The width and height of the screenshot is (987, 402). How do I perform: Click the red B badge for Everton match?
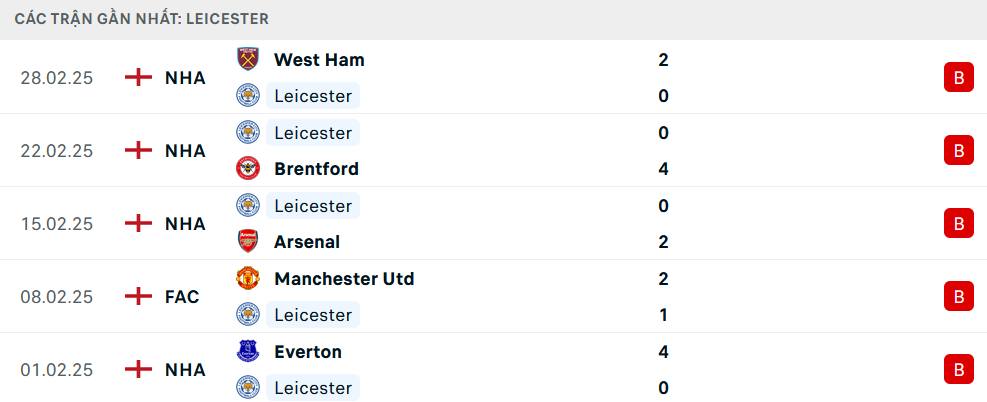(x=958, y=369)
